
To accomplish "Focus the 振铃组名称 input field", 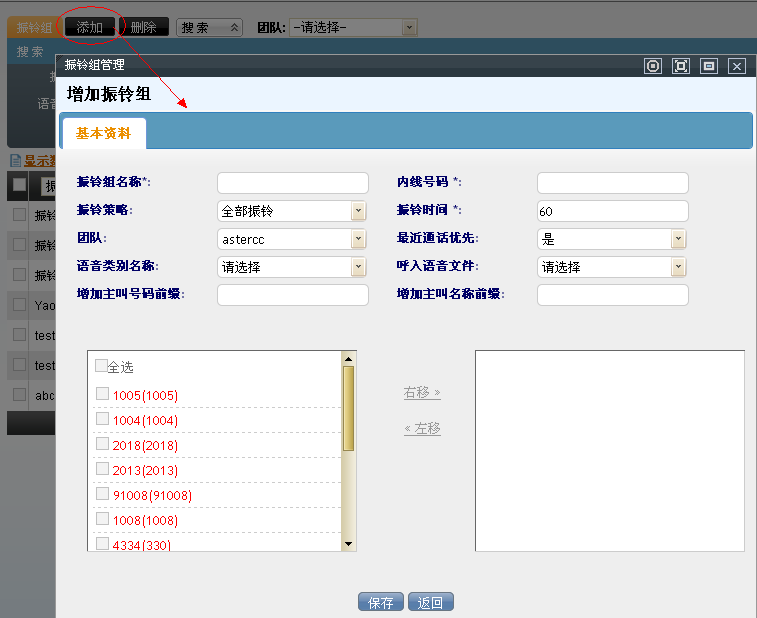I will point(293,183).
